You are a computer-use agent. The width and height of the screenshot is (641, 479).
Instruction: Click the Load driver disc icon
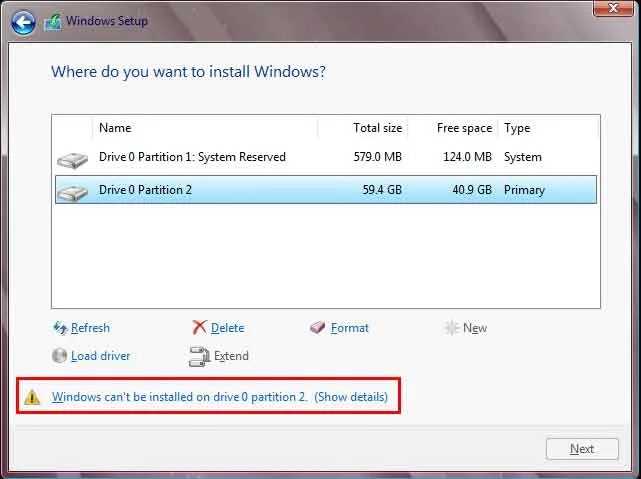(59, 356)
